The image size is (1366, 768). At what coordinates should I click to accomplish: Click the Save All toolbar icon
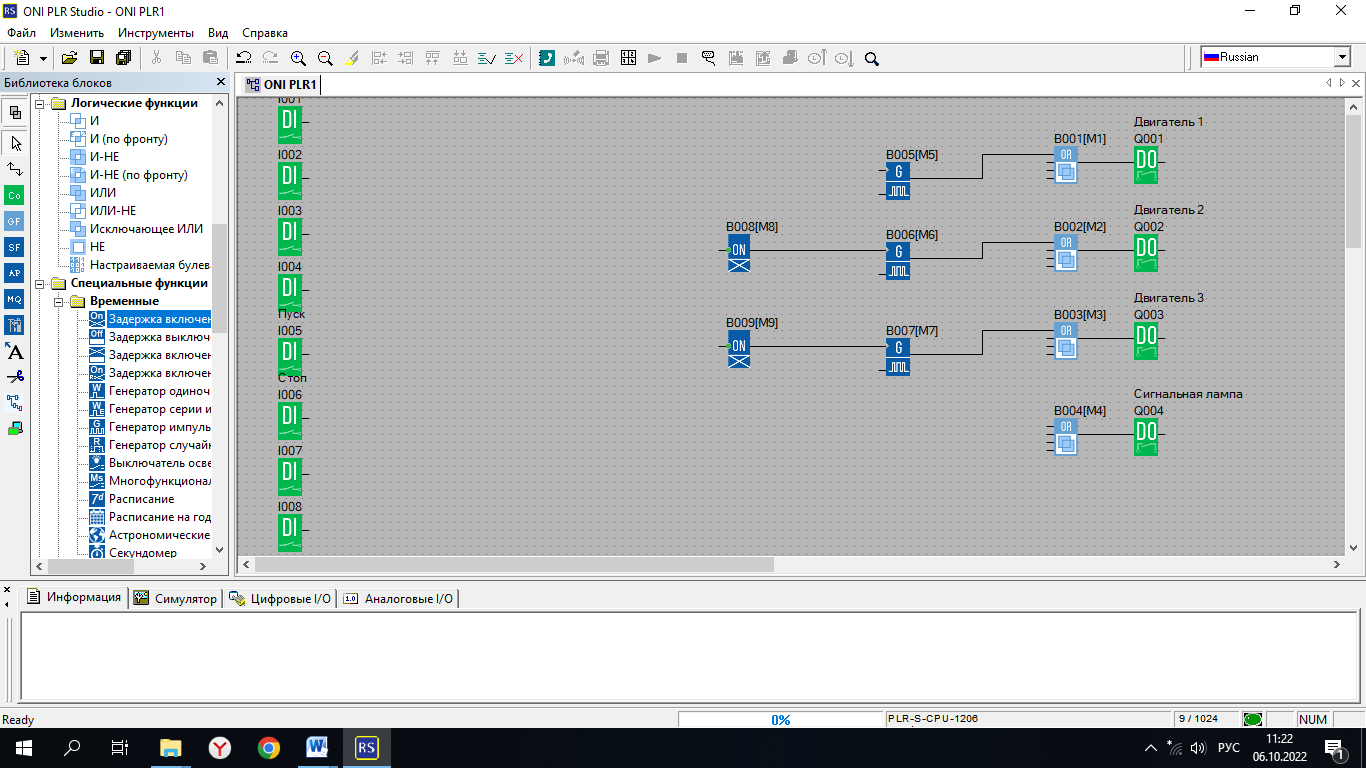tap(126, 58)
